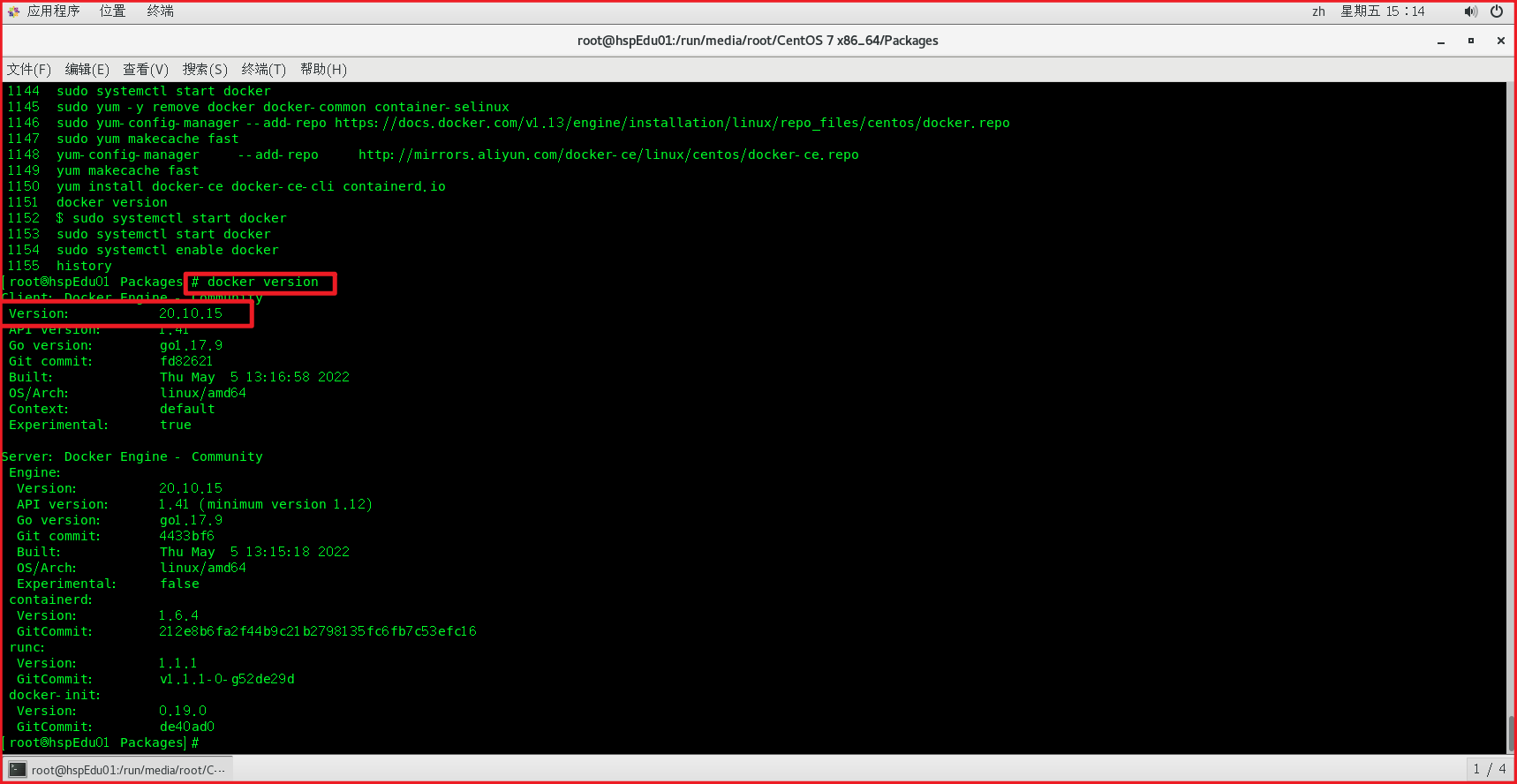The height and width of the screenshot is (784, 1517).
Task: Click the docker-init Version 0.19.0
Action: (183, 712)
